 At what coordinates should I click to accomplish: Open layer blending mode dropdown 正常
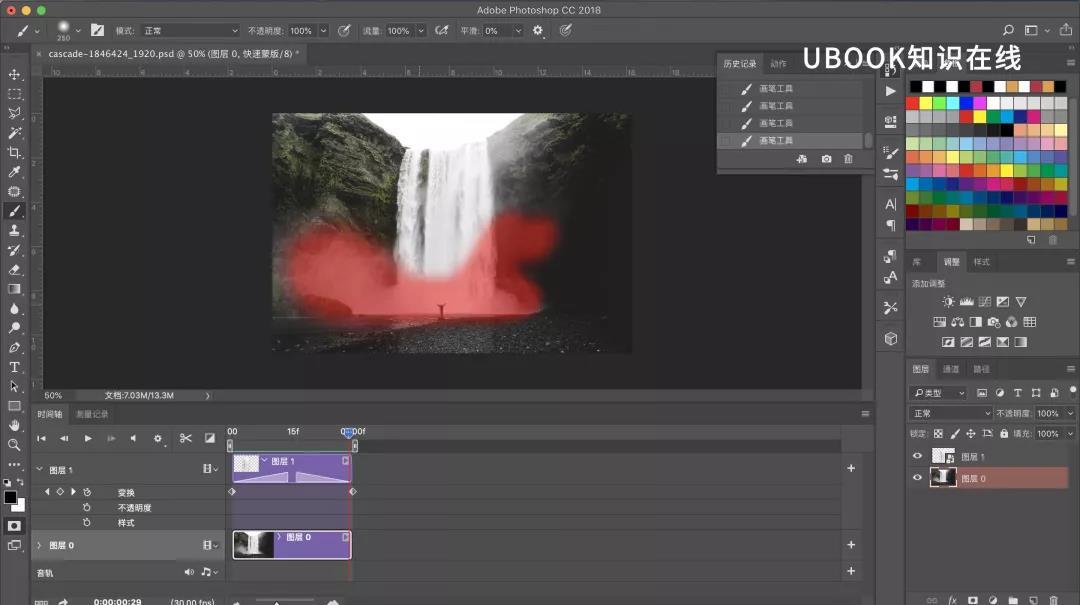951,413
